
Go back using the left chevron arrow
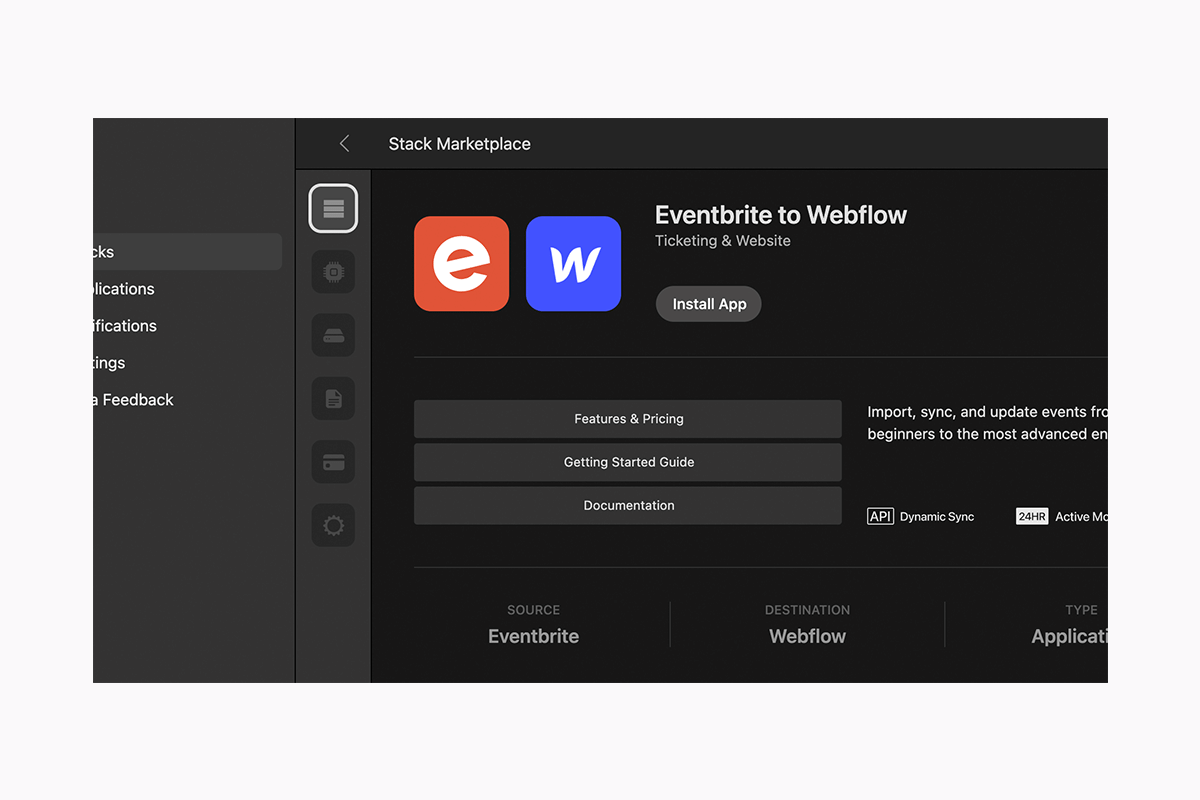(344, 144)
